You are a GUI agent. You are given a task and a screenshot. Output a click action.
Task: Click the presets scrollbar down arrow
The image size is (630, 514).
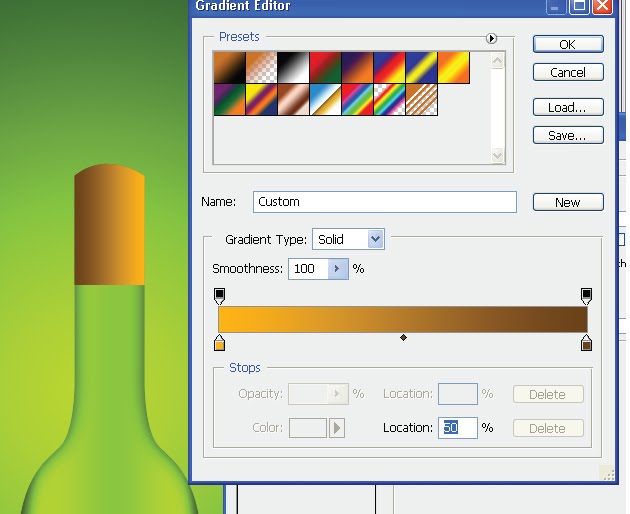pyautogui.click(x=497, y=155)
